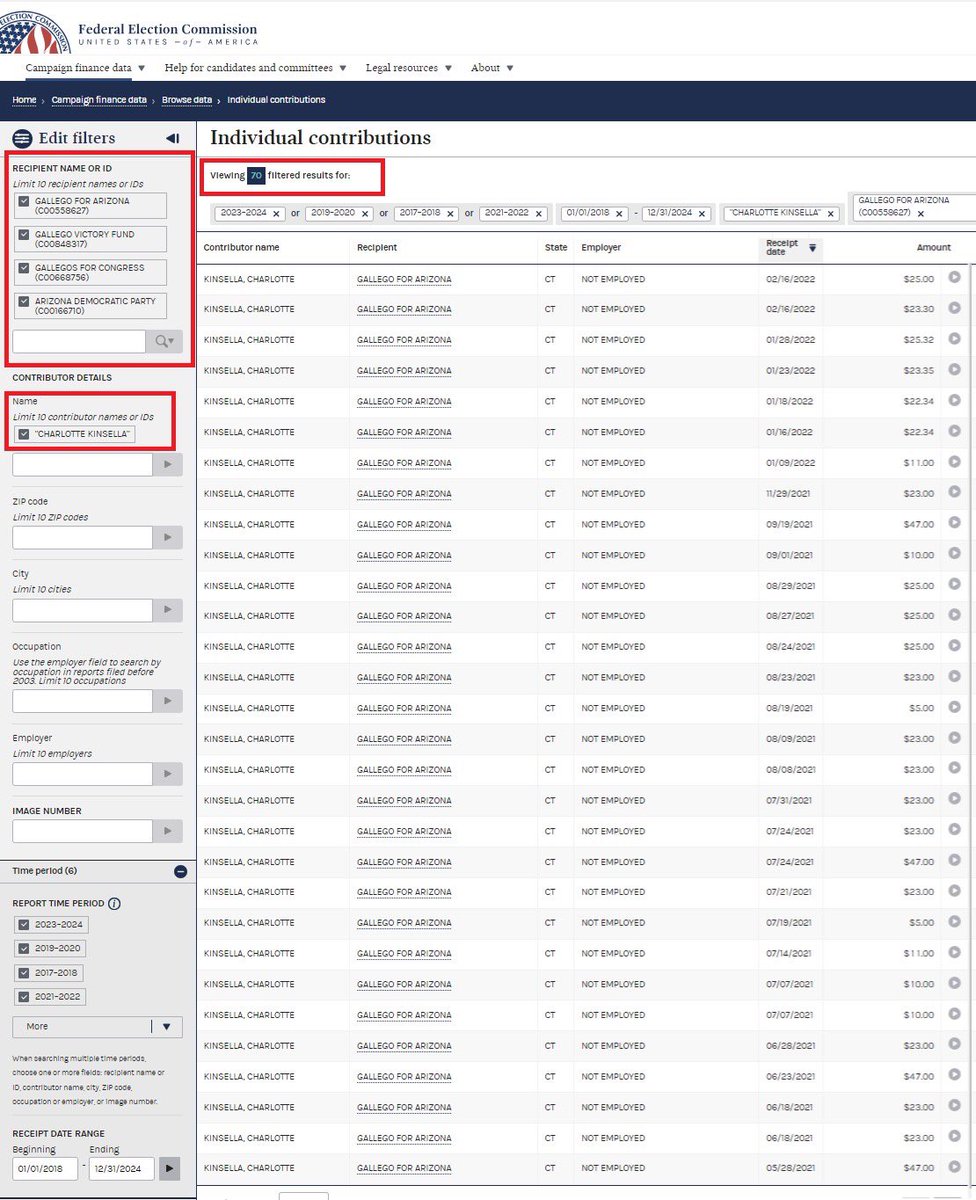Go to Home breadcrumb

[24, 100]
